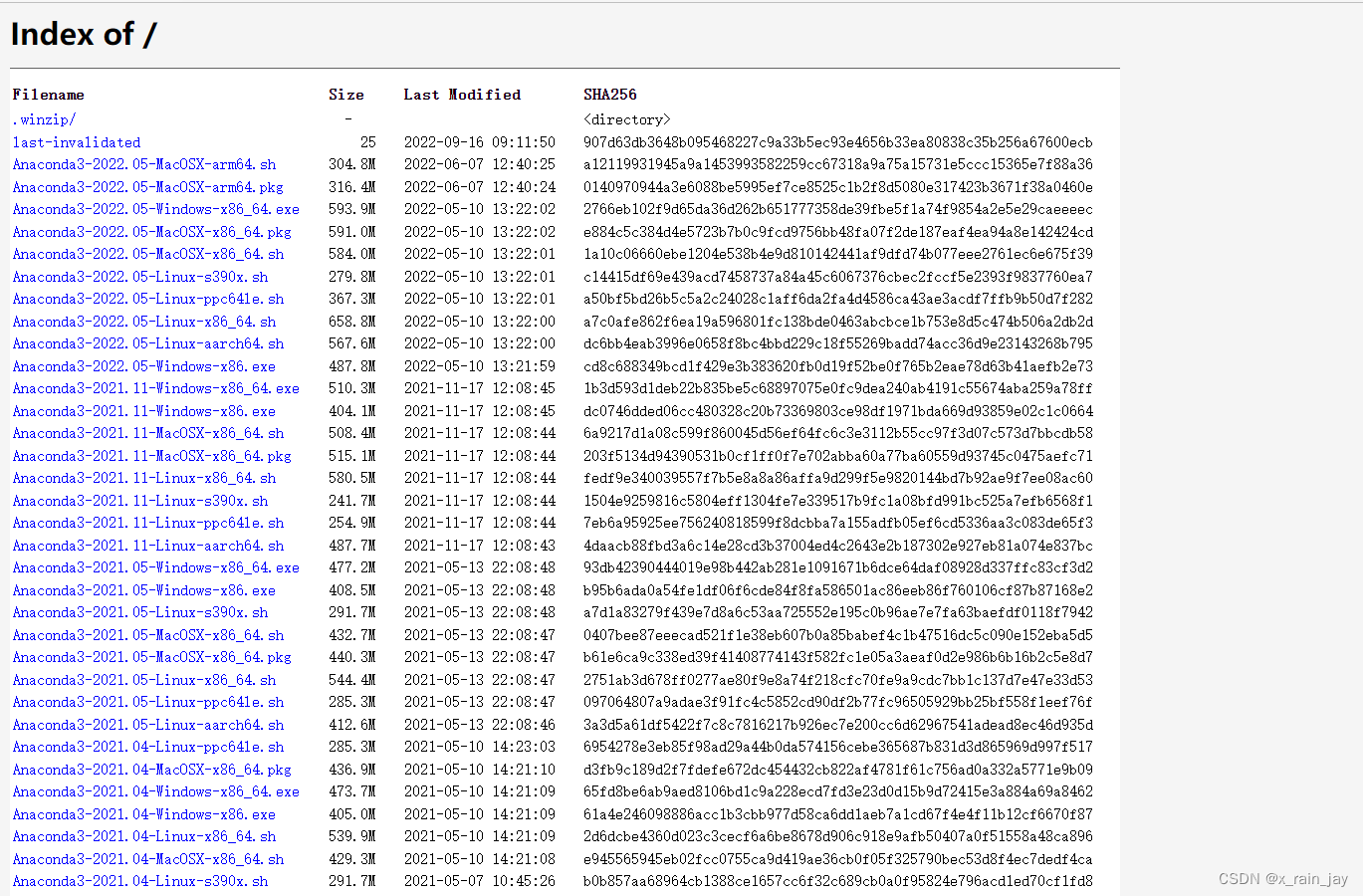The image size is (1363, 896).
Task: Download Anaconda3-2021.05-Windows-x86.exe
Action: [x=144, y=590]
